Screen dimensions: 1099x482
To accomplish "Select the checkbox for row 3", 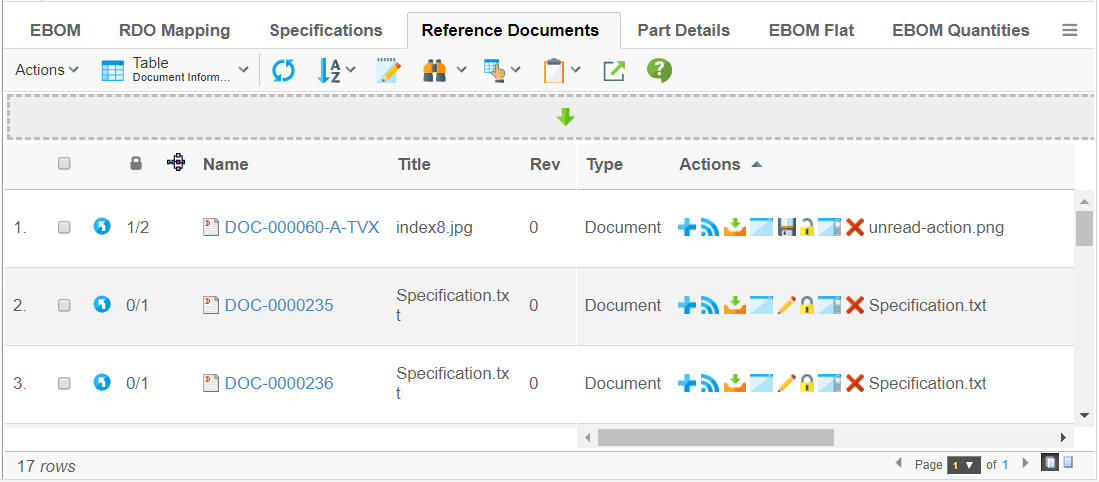I will pos(64,384).
